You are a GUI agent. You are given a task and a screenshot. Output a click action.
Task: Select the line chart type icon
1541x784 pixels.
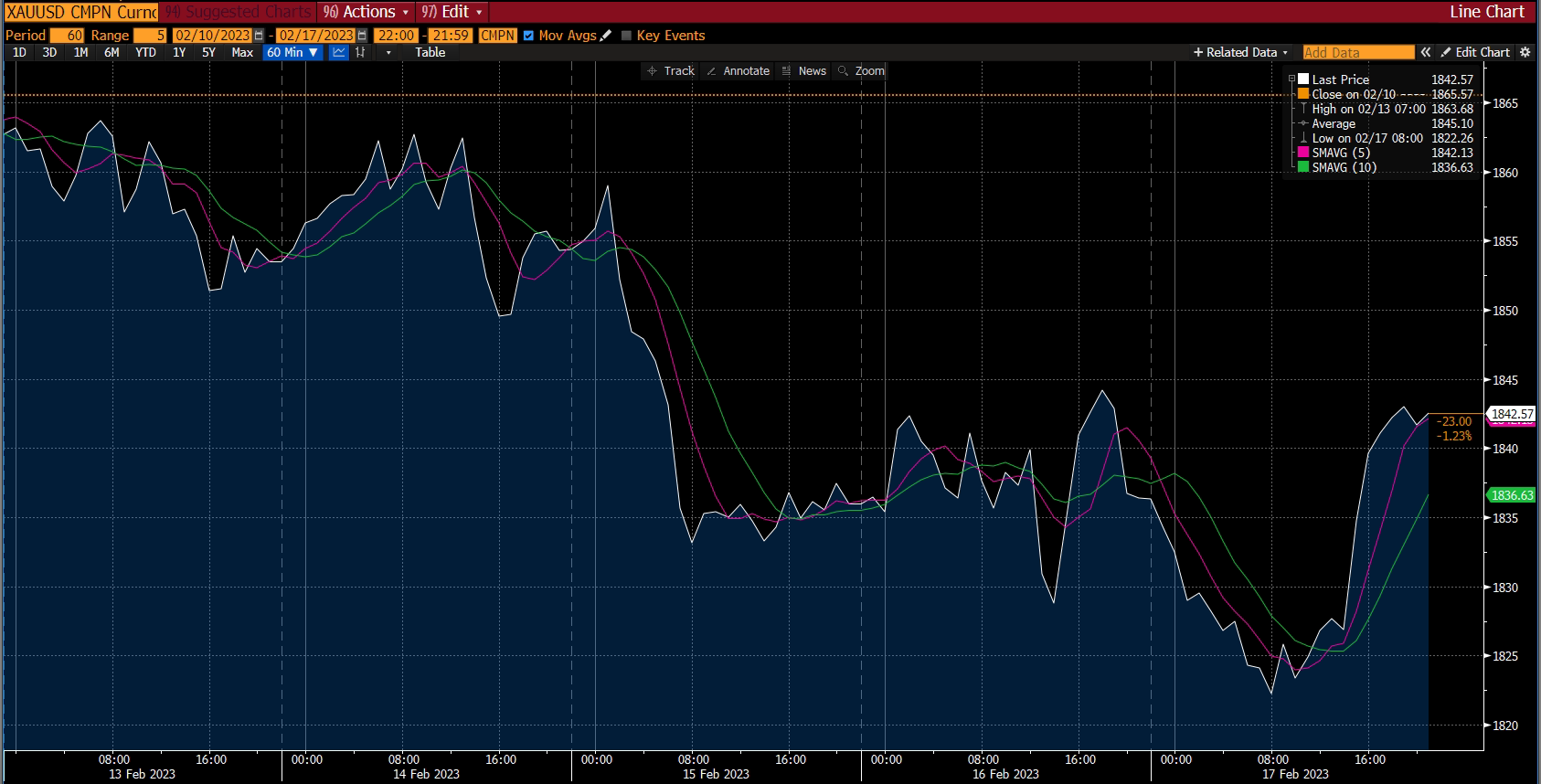339,52
